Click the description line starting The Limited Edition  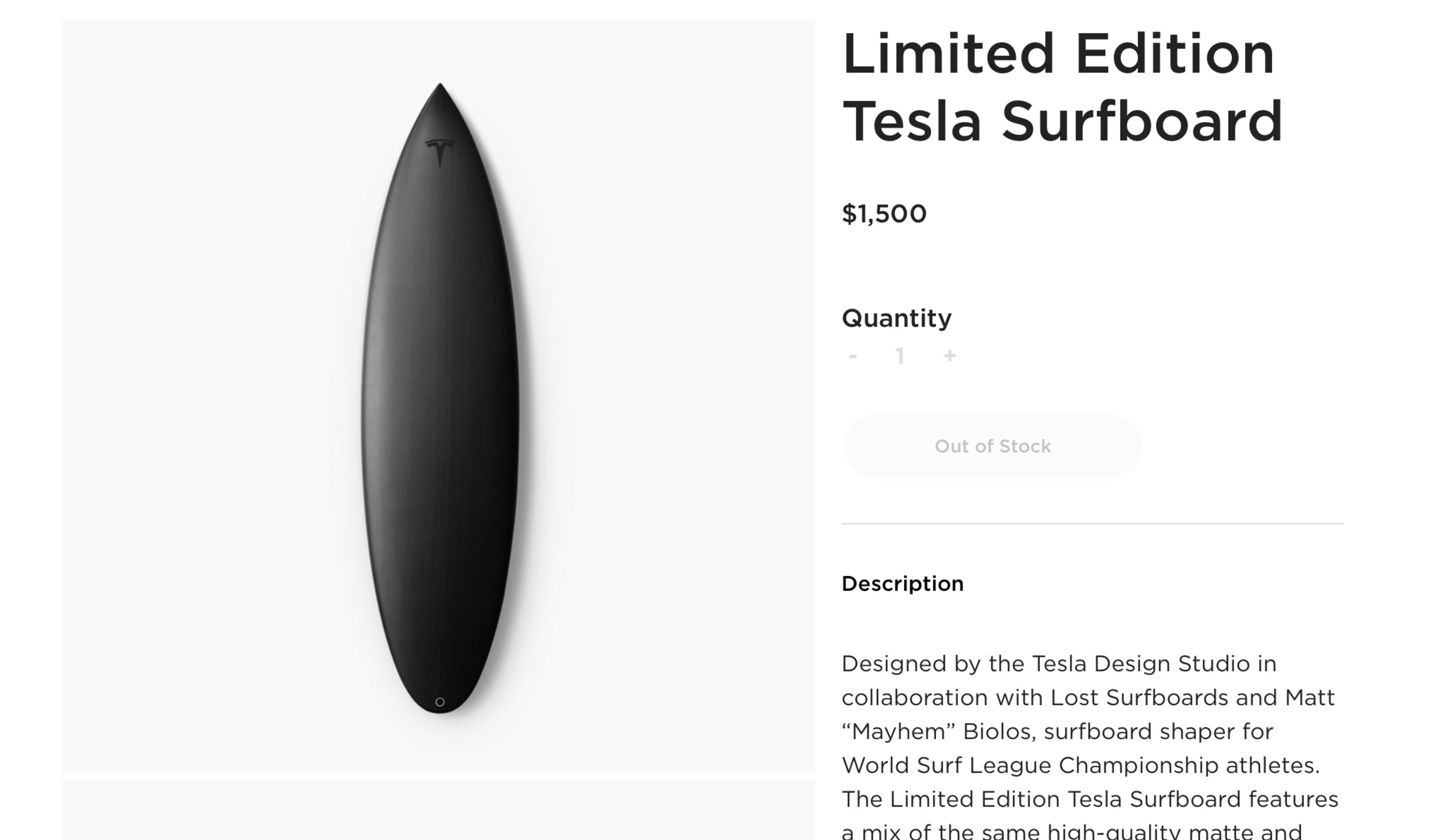[x=1090, y=799]
